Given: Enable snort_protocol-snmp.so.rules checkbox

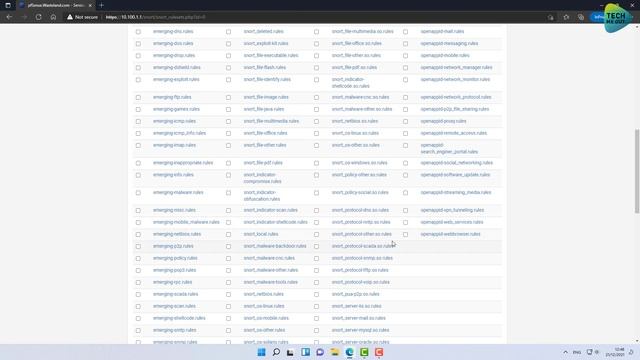Looking at the screenshot, I should pos(317,258).
